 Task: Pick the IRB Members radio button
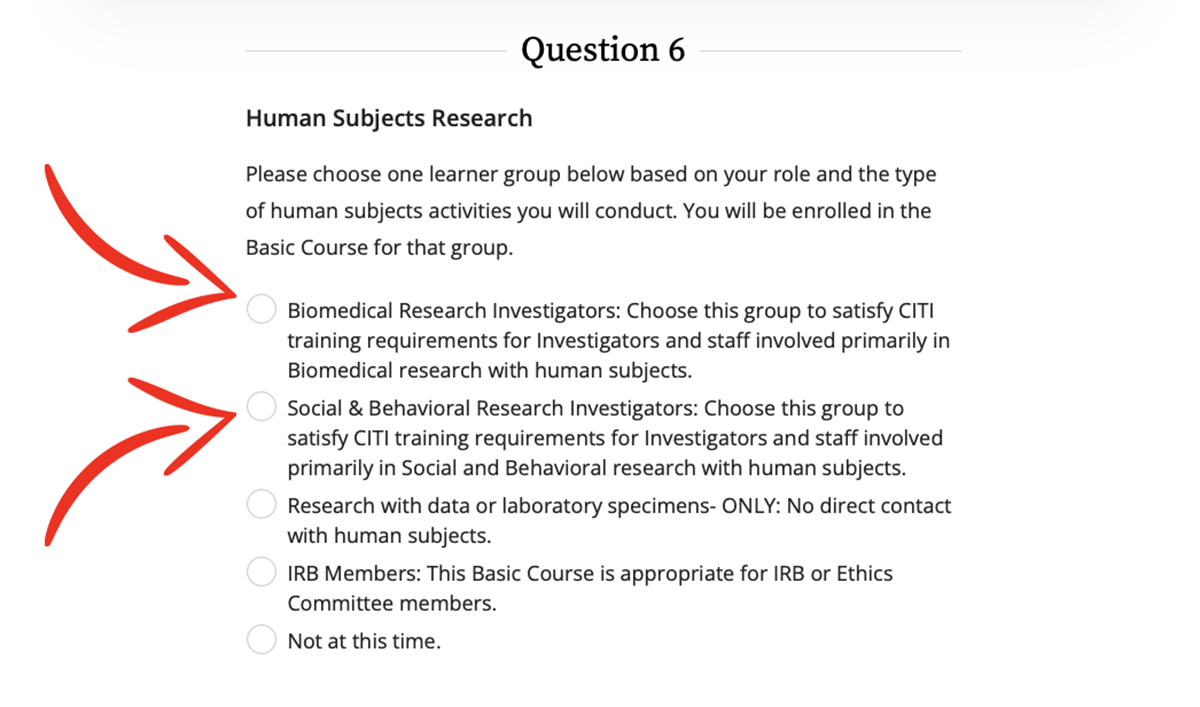tap(261, 573)
